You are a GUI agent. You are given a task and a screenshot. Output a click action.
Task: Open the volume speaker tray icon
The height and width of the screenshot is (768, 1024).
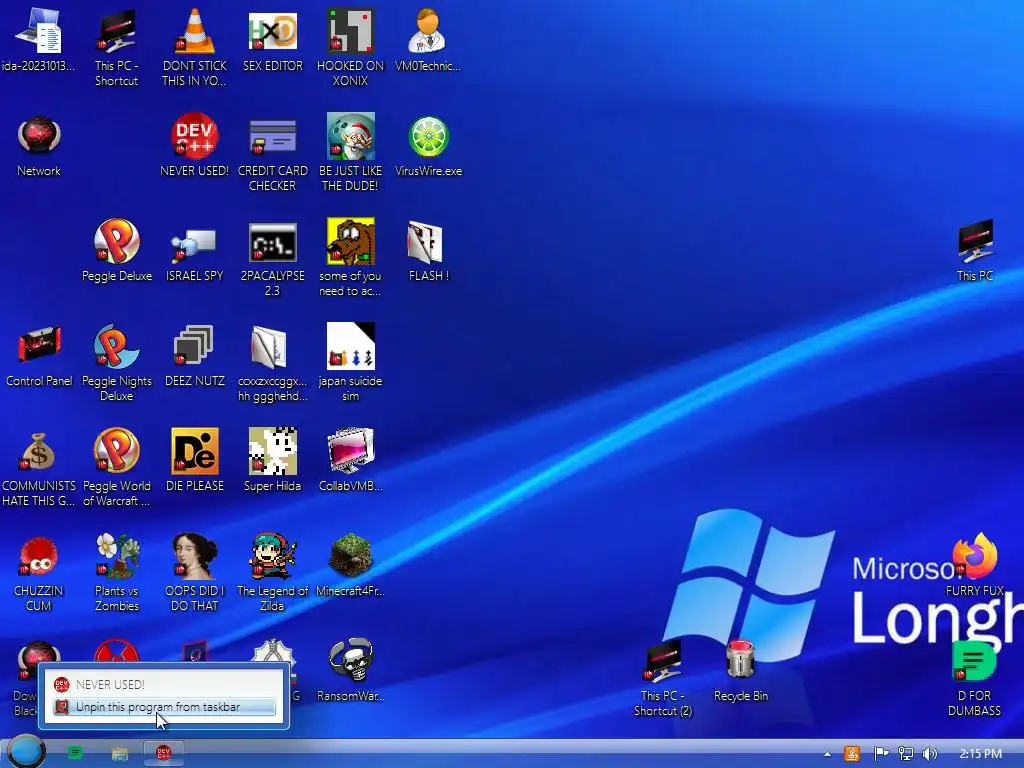tap(930, 754)
